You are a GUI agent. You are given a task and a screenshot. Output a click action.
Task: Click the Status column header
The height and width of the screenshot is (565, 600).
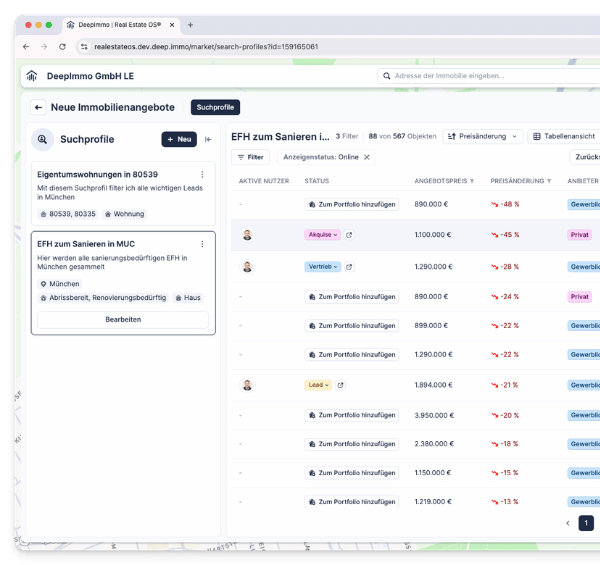point(316,181)
